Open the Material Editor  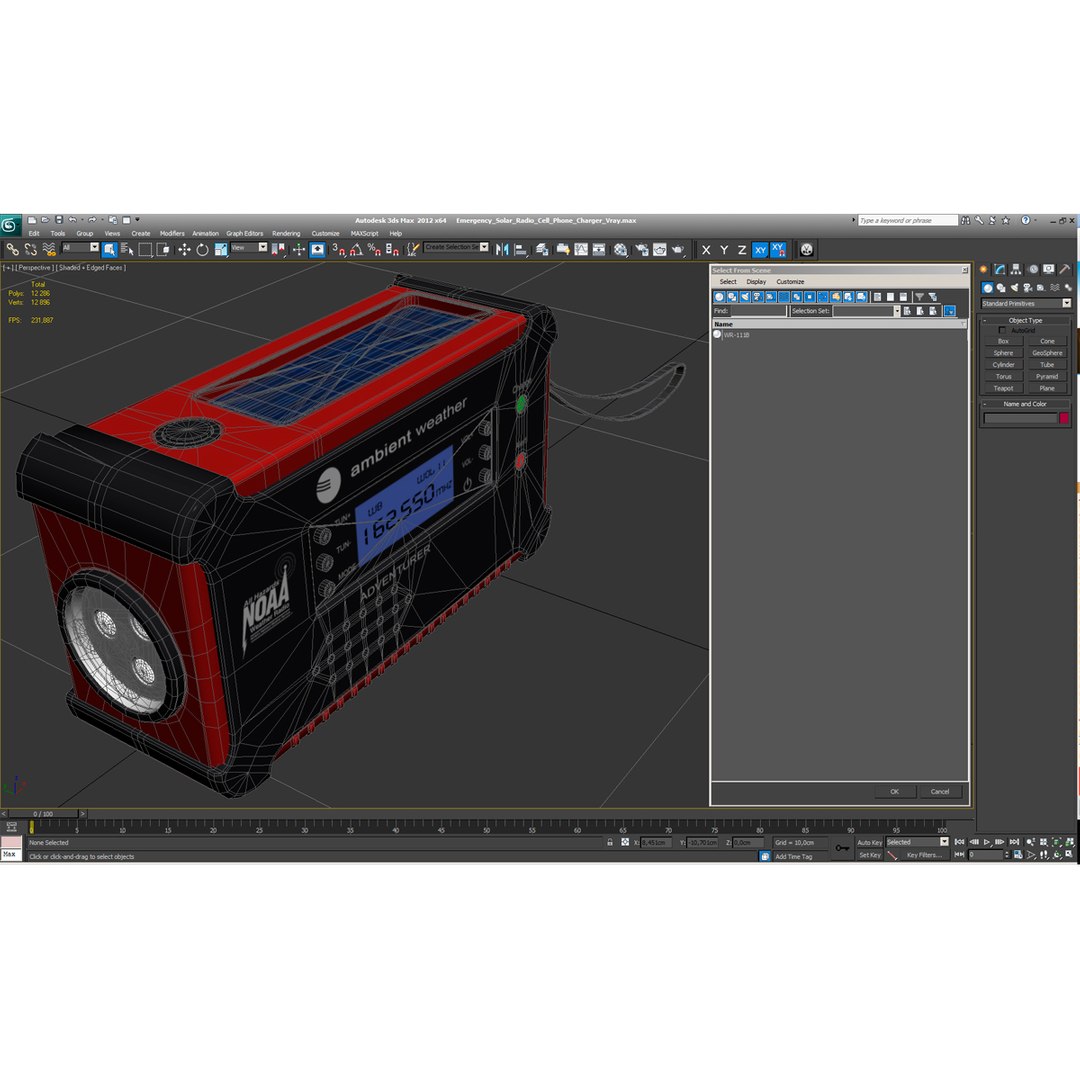(x=621, y=249)
